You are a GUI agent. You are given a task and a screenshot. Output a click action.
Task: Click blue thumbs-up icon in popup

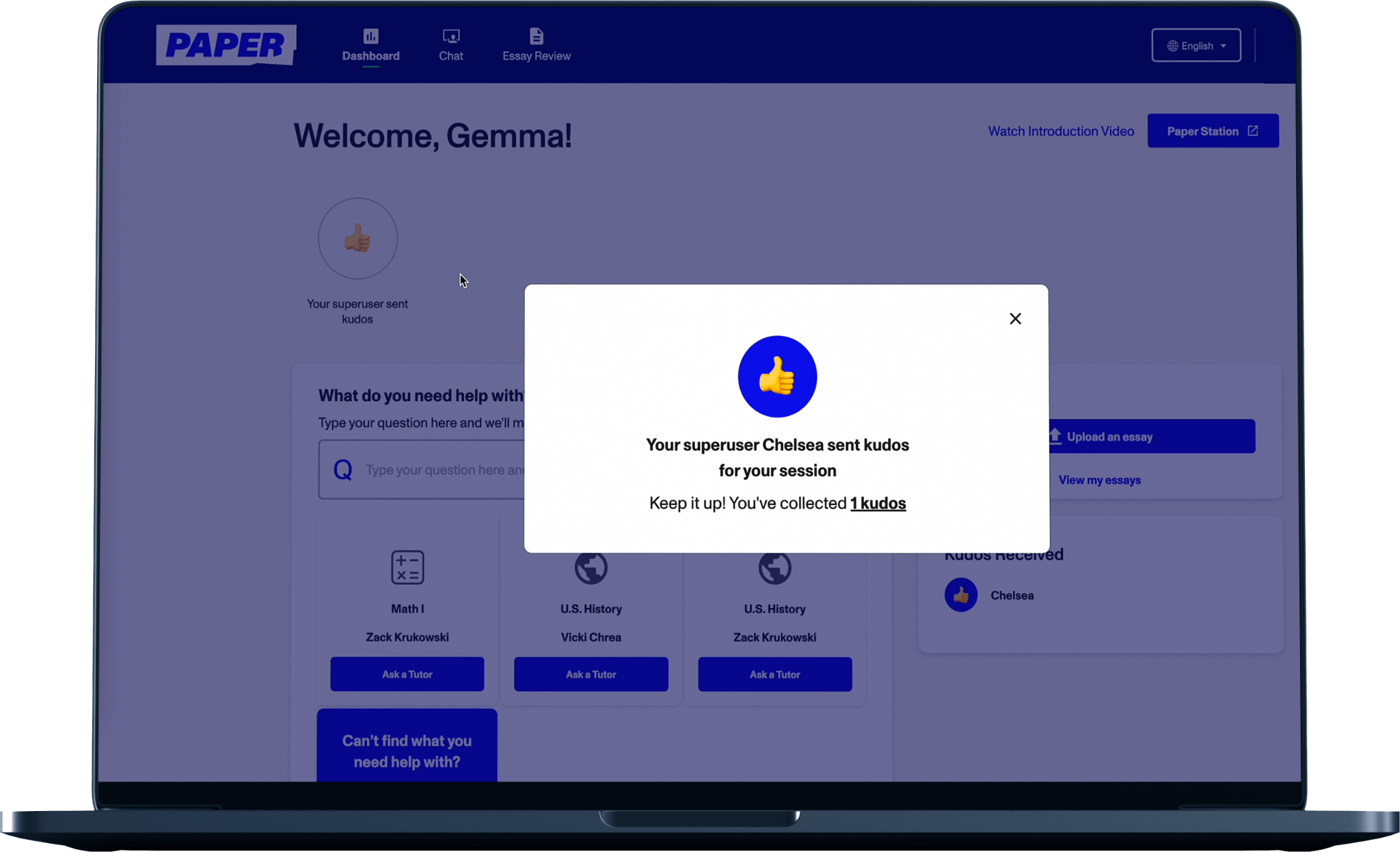(x=777, y=376)
